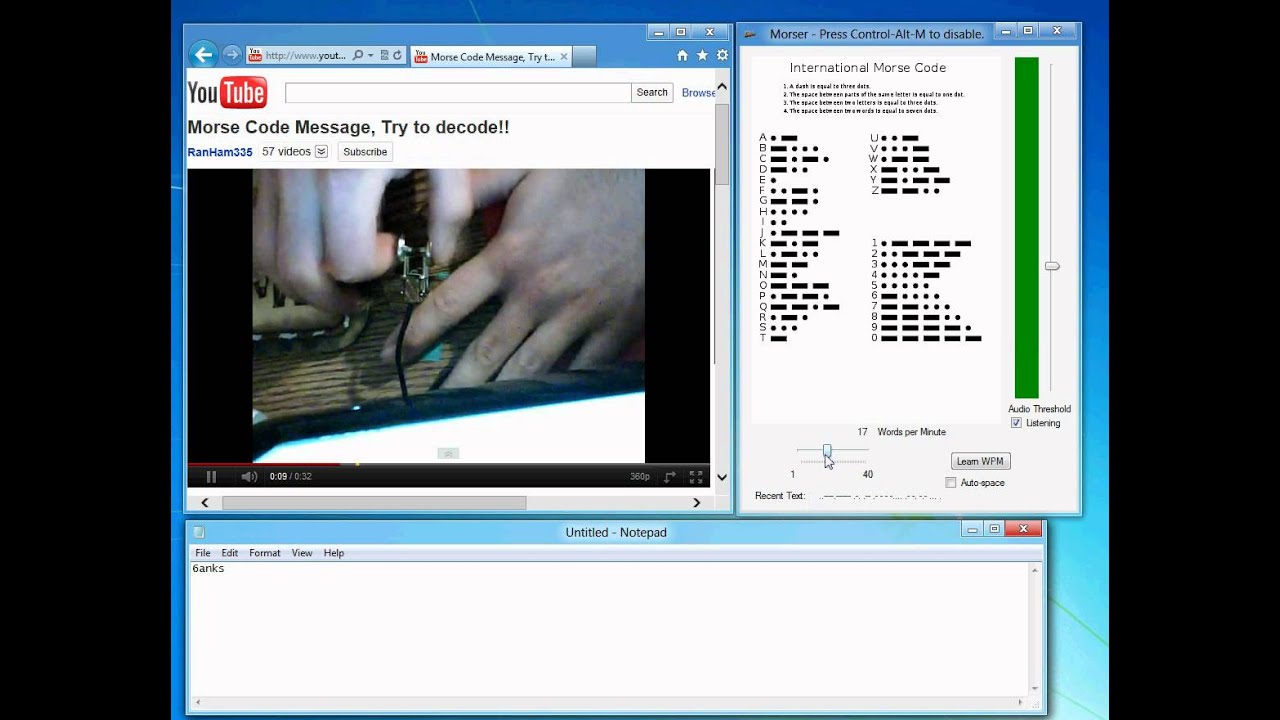Open the Favorites star icon
The image size is (1280, 720).
click(x=702, y=56)
